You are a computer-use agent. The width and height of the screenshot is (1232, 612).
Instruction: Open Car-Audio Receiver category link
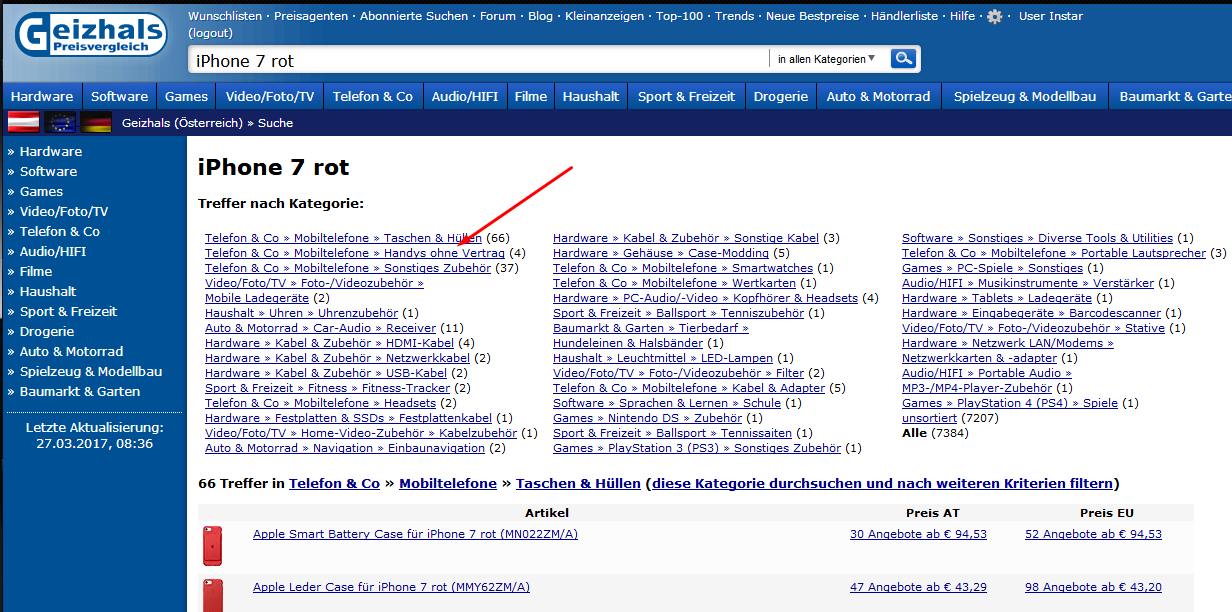coord(320,328)
